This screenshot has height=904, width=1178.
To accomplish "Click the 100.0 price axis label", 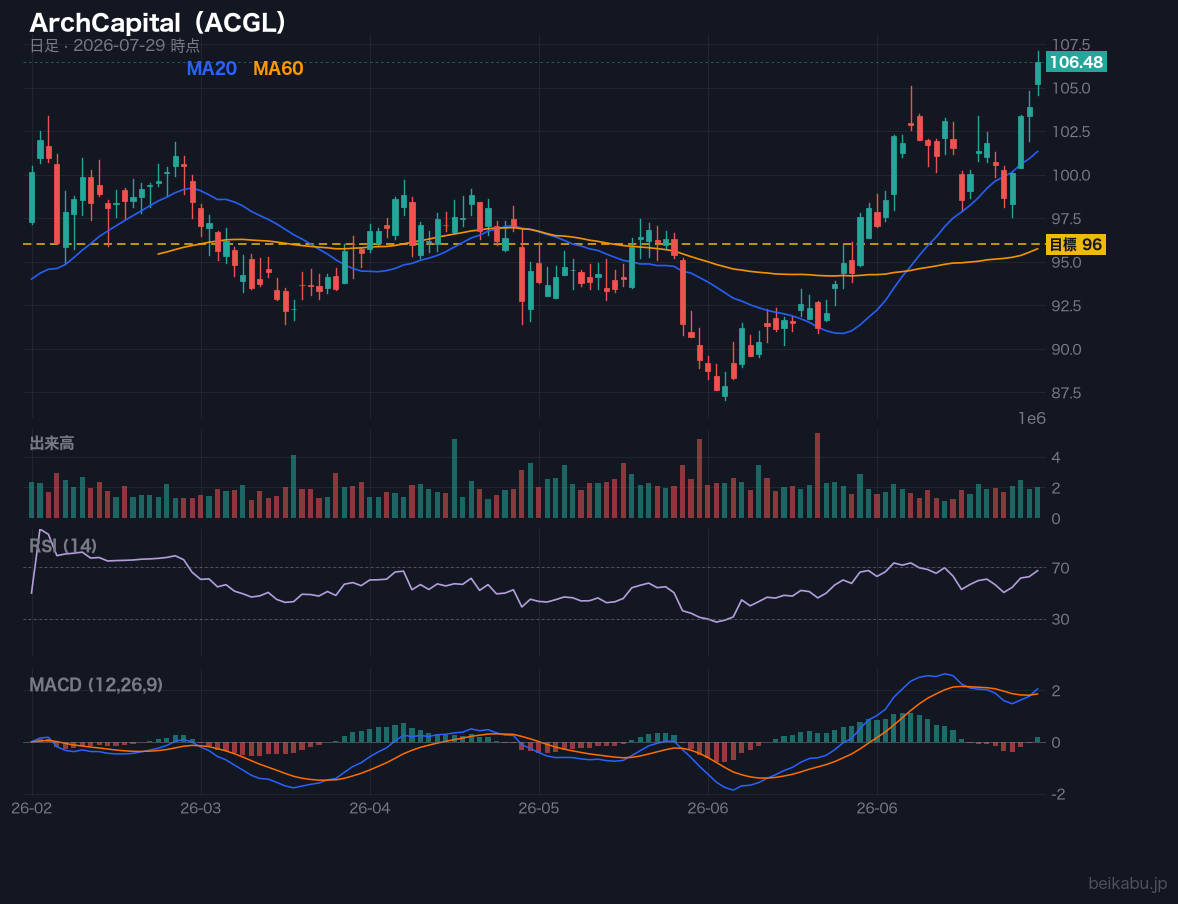I will pyautogui.click(x=1071, y=175).
